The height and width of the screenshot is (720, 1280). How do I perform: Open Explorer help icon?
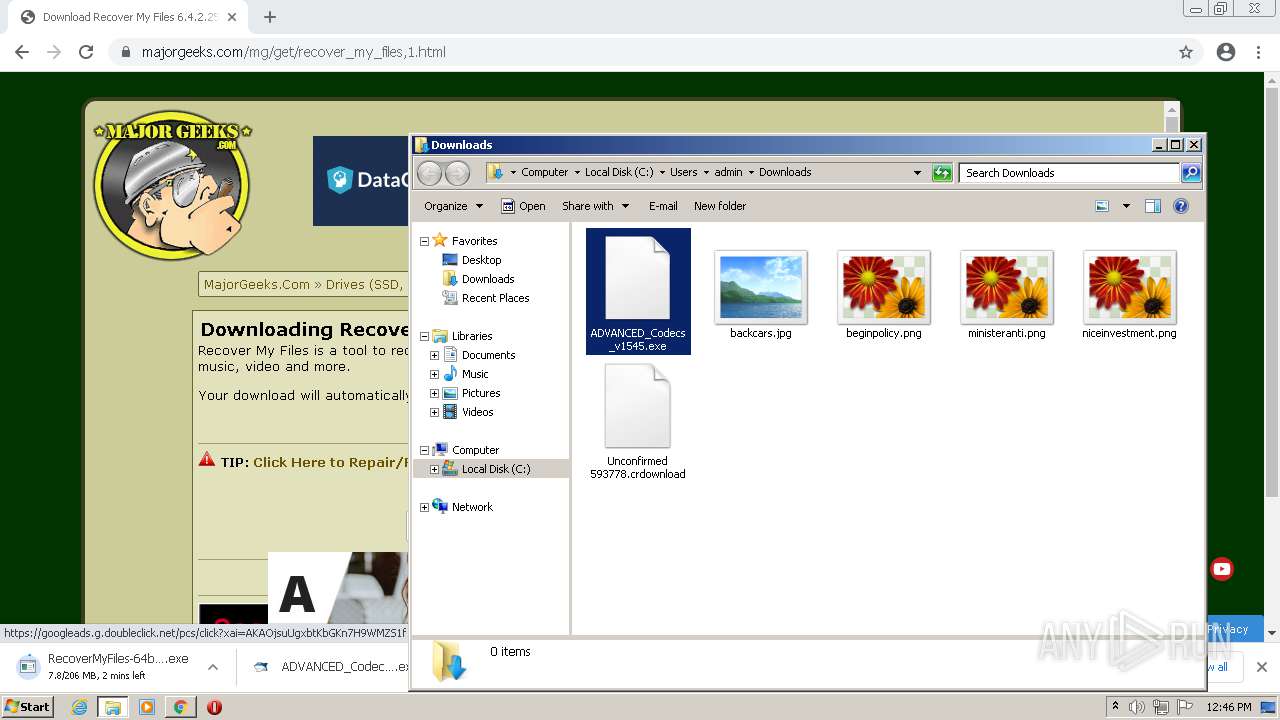(x=1181, y=206)
